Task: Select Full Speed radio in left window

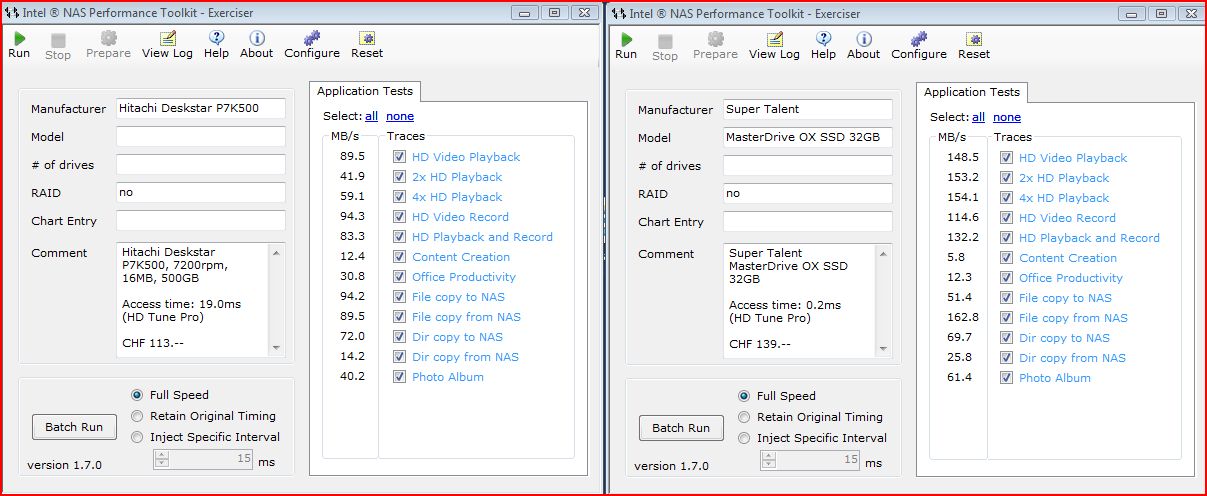Action: coord(137,395)
